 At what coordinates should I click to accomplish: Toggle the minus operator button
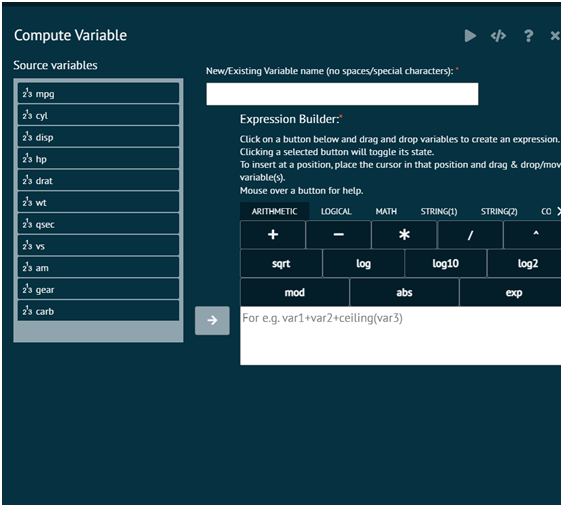[338, 234]
